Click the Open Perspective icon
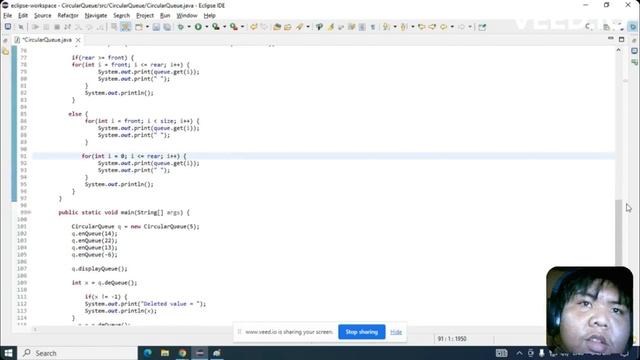Viewport: 640px width, 360px height. [607, 27]
